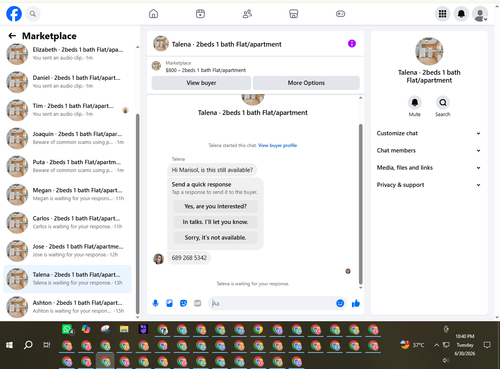Open Joaquin's 2beds conversation
The width and height of the screenshot is (500, 369).
[67, 138]
